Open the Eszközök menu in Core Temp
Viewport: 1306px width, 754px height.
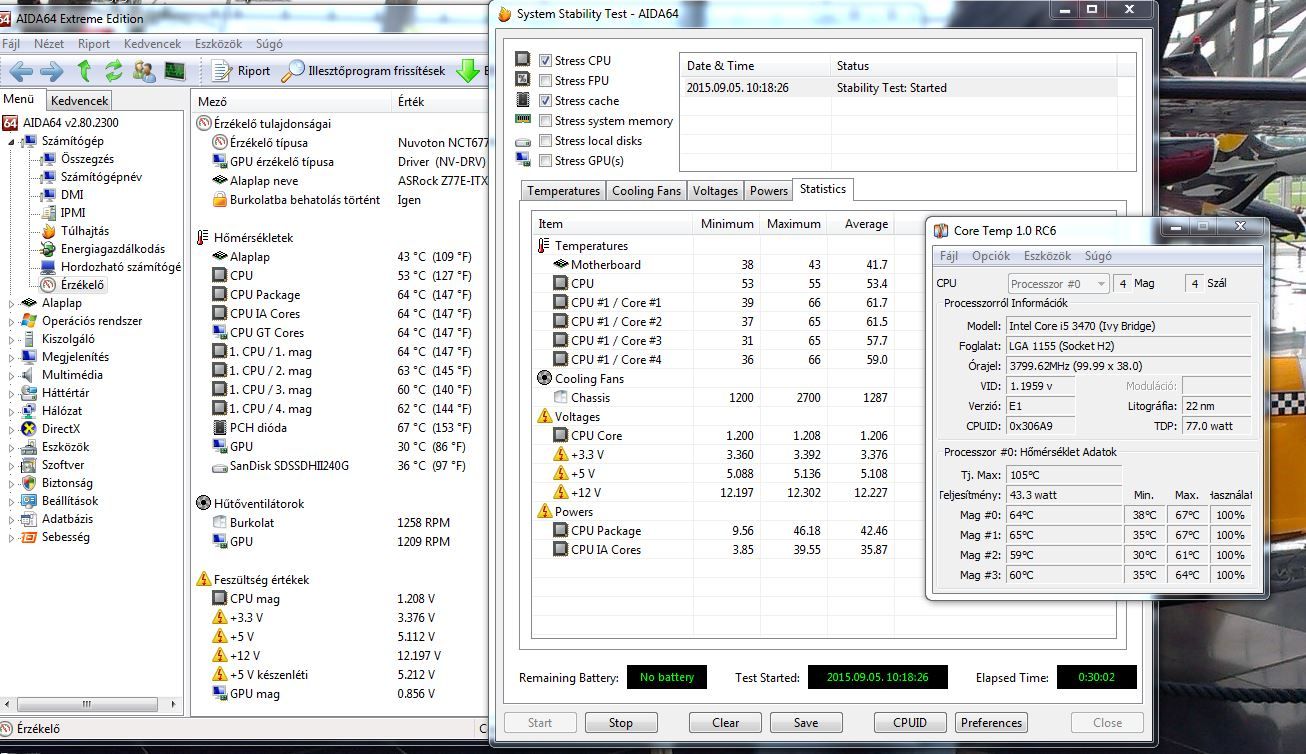coord(1047,256)
